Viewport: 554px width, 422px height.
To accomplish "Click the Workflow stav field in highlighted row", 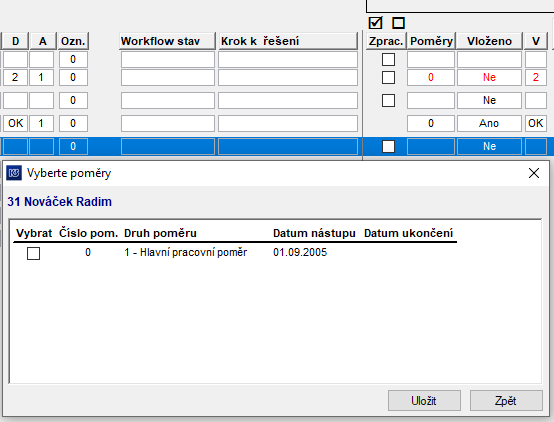I will click(x=168, y=146).
